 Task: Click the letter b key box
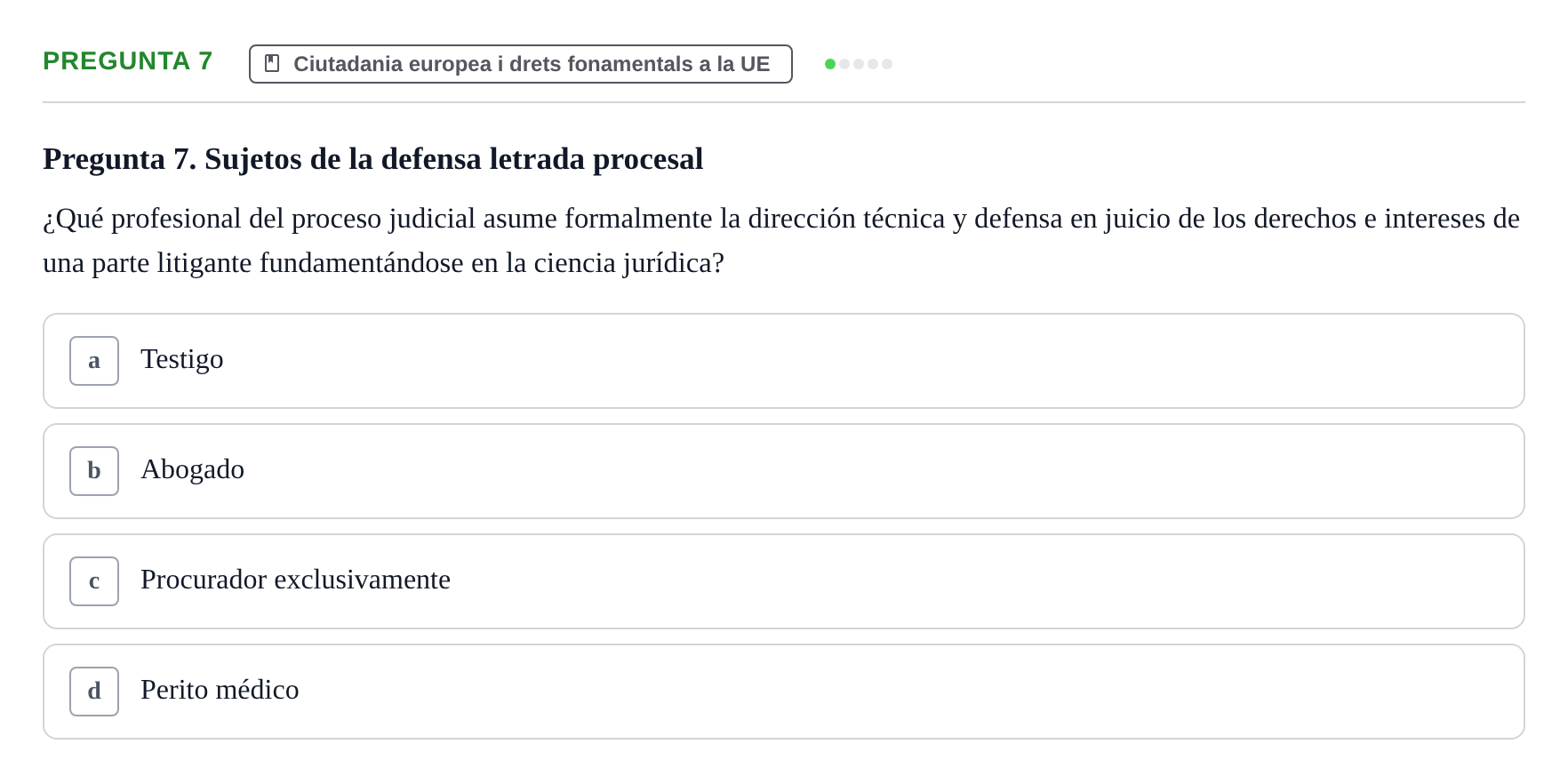[x=94, y=471]
